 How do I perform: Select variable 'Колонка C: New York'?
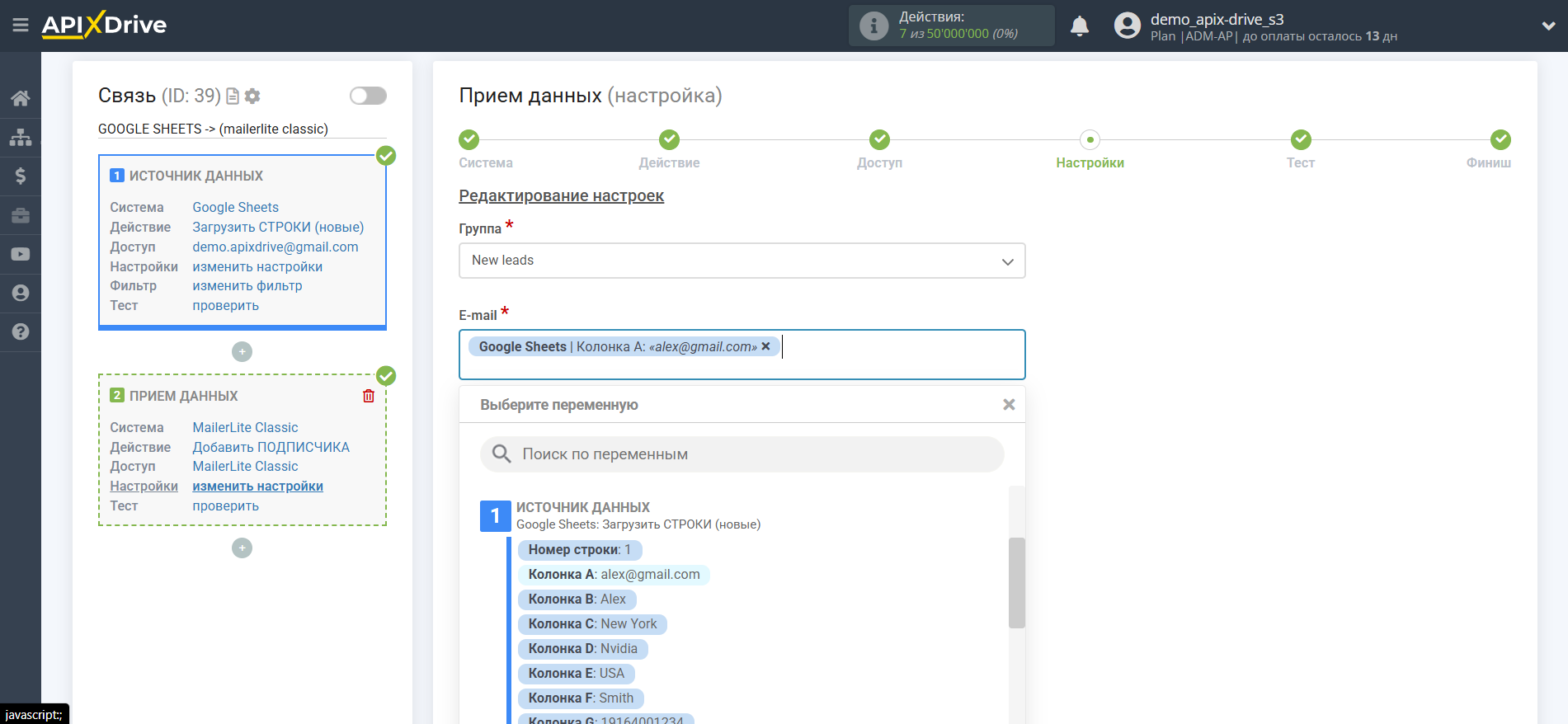click(x=592, y=624)
